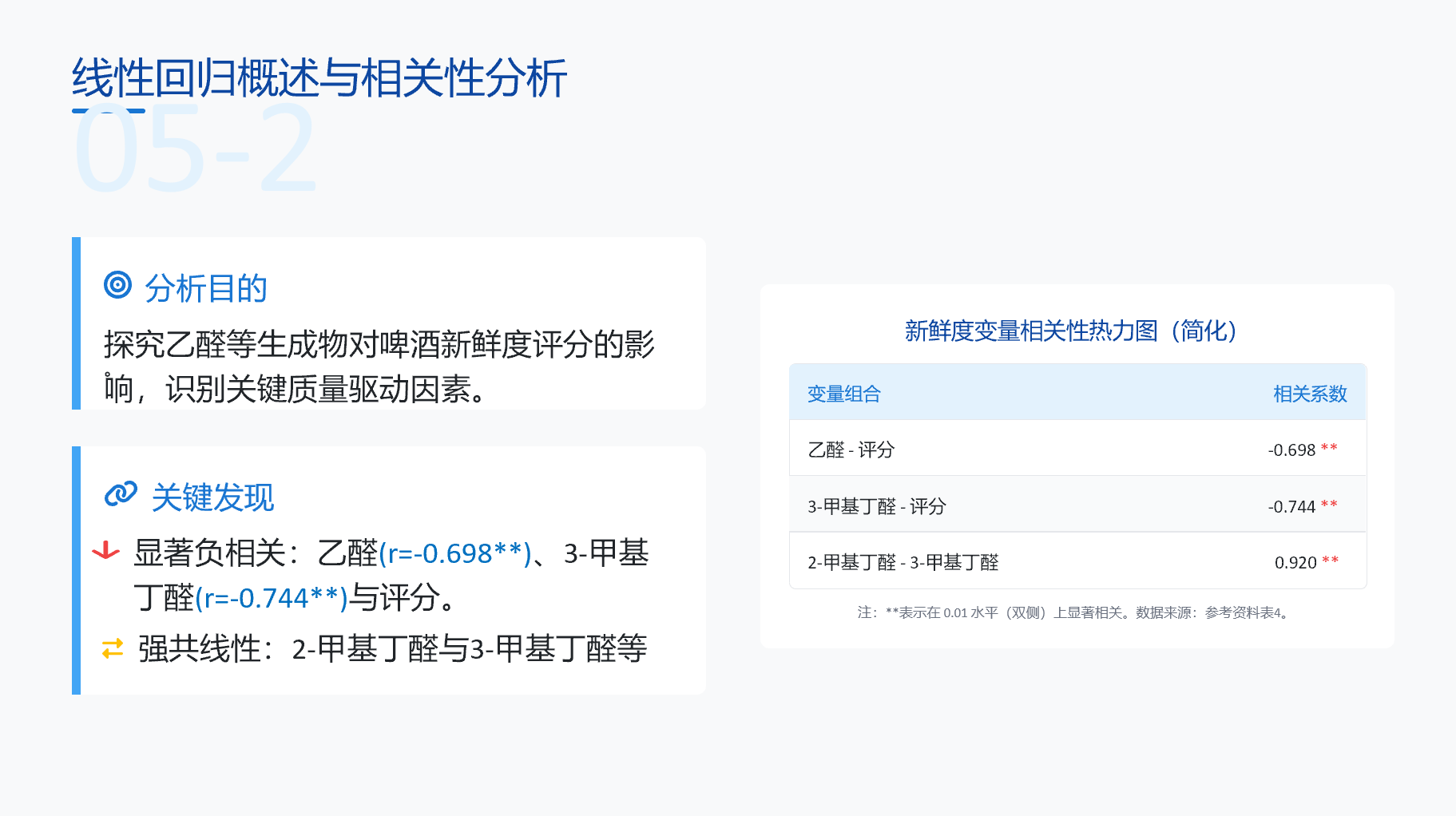Click the faded slide number 05-2
The height and width of the screenshot is (816, 1456).
click(196, 149)
